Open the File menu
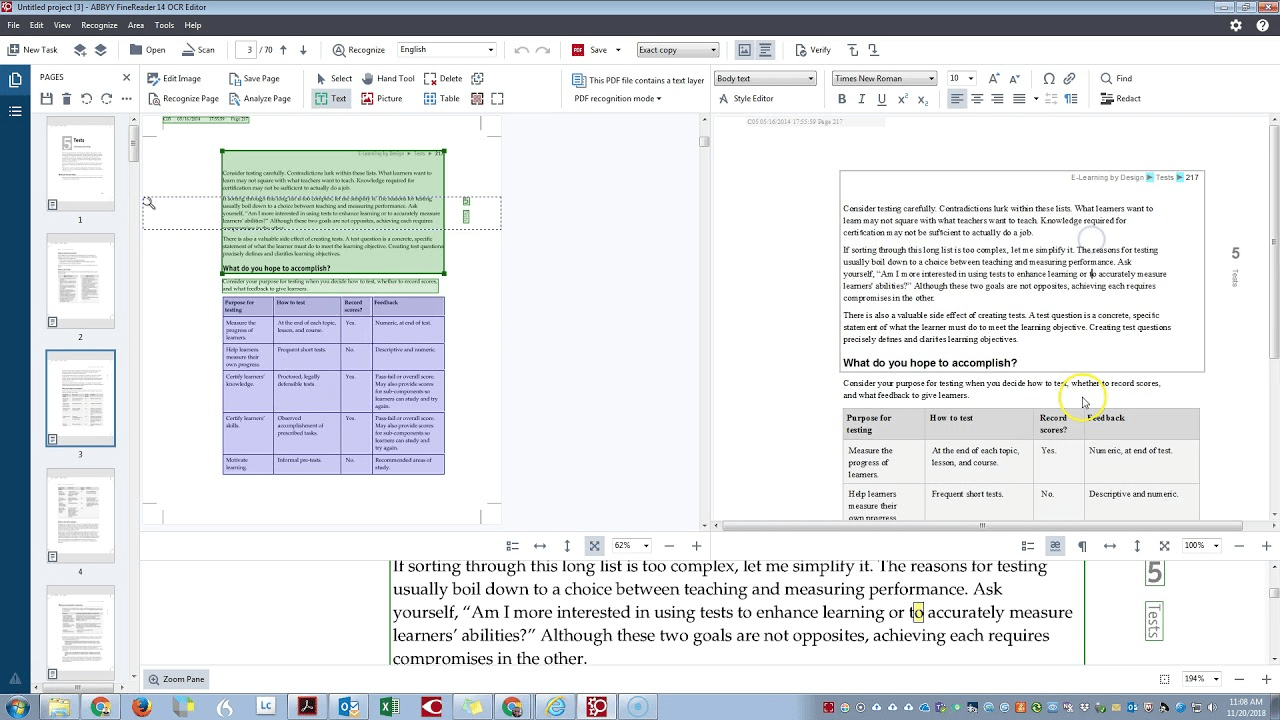This screenshot has width=1280, height=720. [13, 25]
